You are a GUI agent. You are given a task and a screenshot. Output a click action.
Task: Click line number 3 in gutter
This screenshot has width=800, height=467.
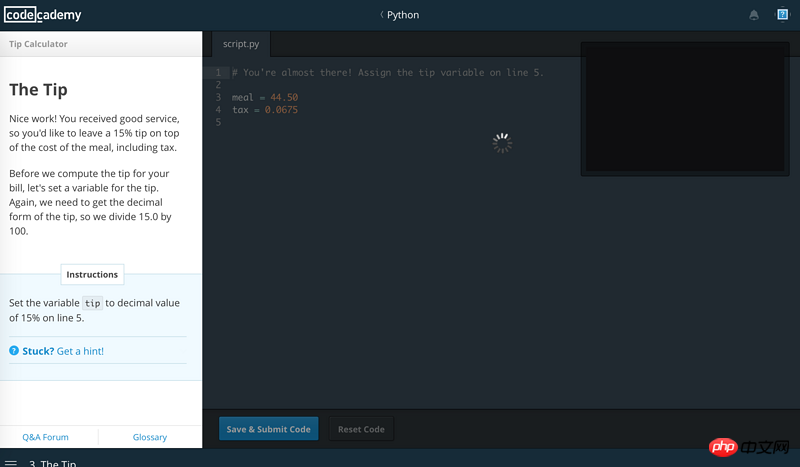[218, 97]
